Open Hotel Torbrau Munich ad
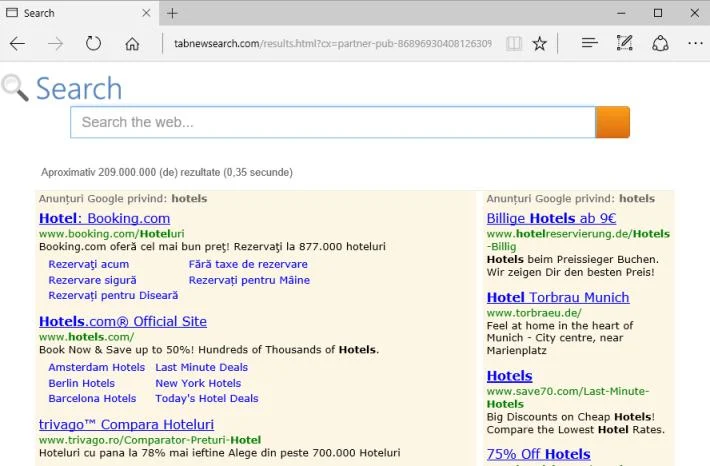 pos(558,297)
